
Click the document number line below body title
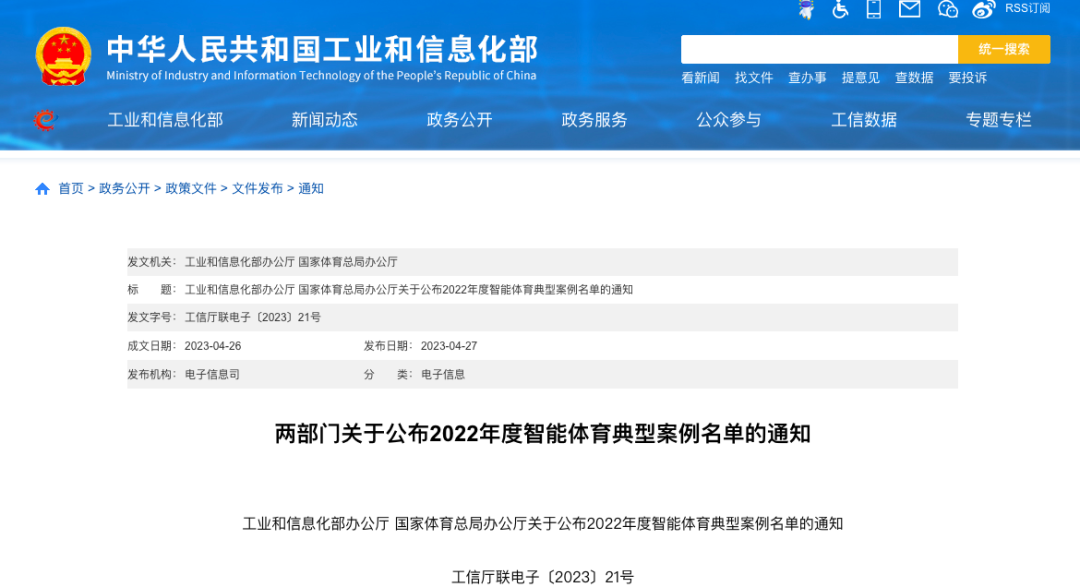coord(543,577)
